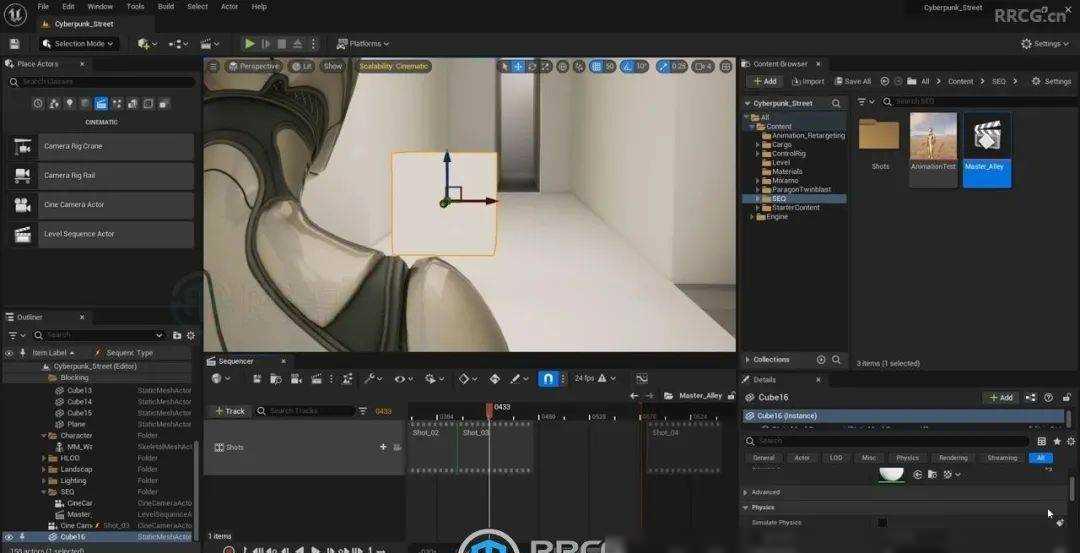Toggle grid snapping in the viewport toolbar

click(596, 66)
